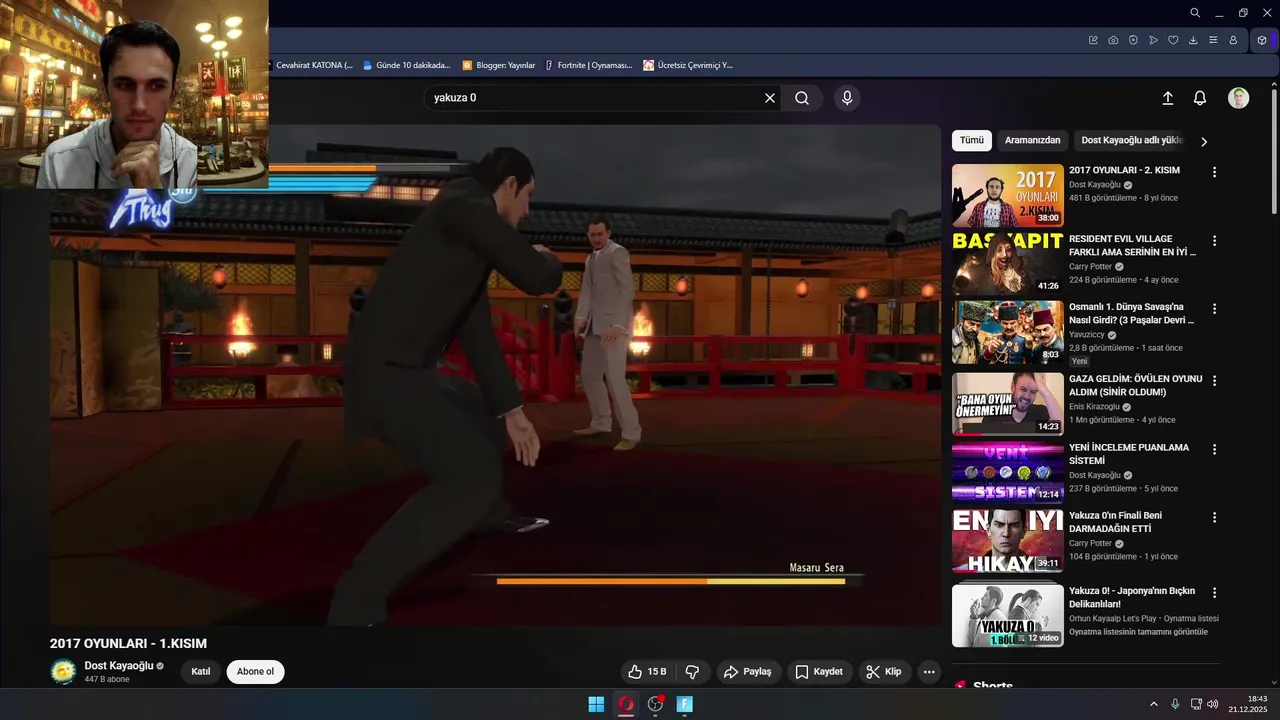This screenshot has height=720, width=1280.
Task: Open Fortnite | Oynaması bookmark
Action: (589, 65)
